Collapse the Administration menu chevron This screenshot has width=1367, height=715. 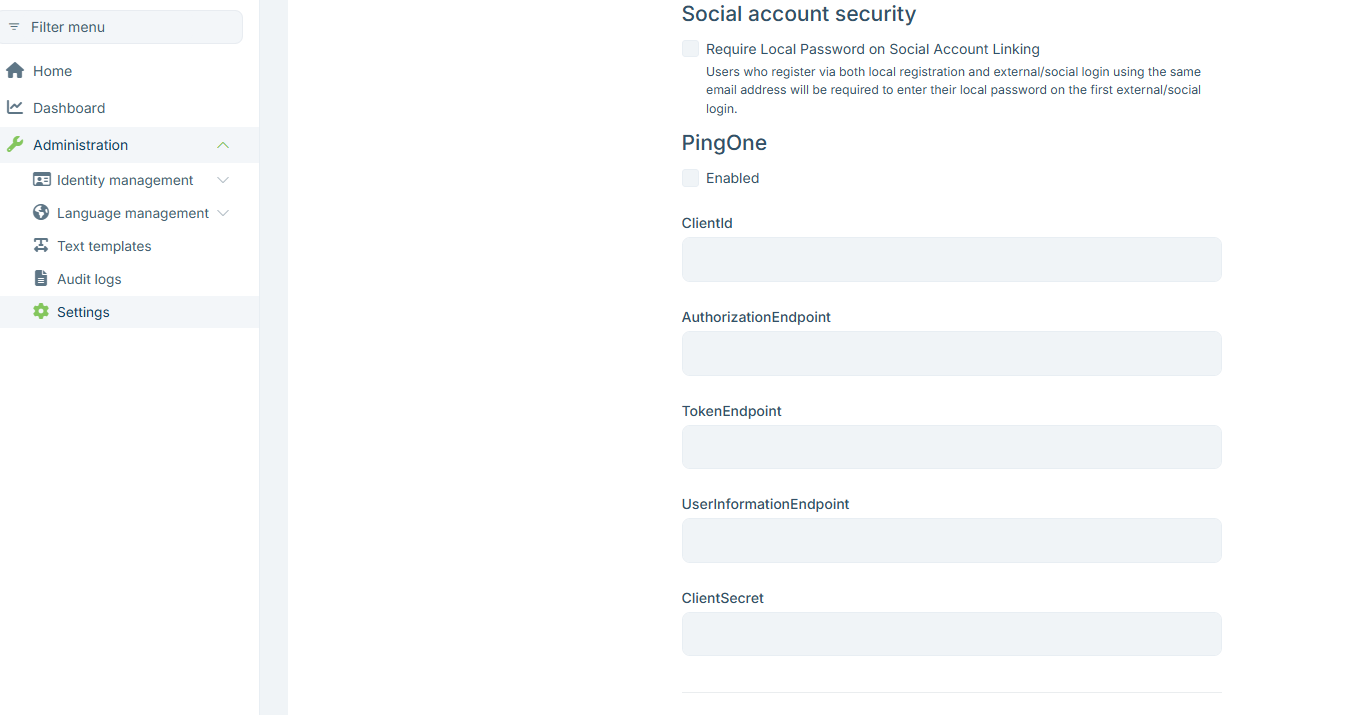coord(223,145)
